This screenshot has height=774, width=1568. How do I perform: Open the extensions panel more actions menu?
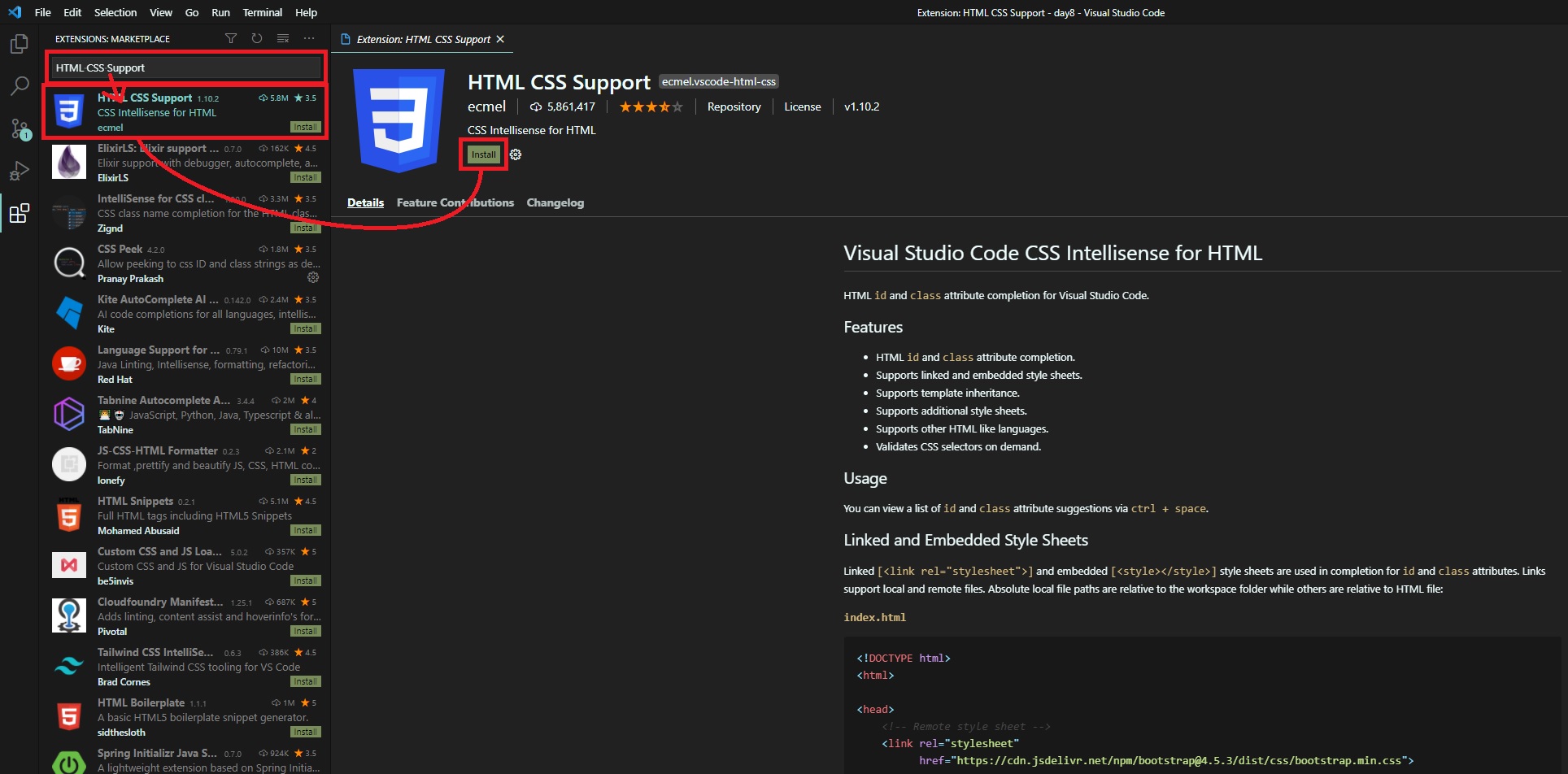pos(309,38)
